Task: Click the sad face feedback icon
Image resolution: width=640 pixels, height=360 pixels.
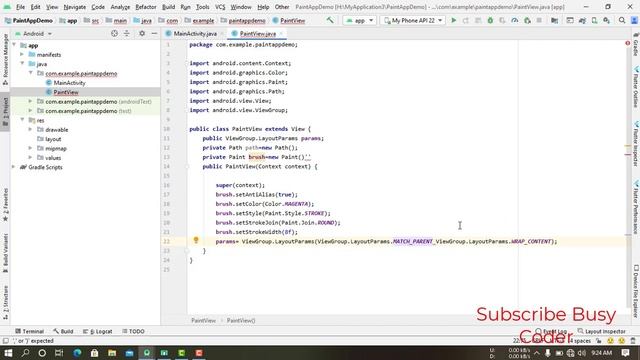Action: click(x=622, y=341)
